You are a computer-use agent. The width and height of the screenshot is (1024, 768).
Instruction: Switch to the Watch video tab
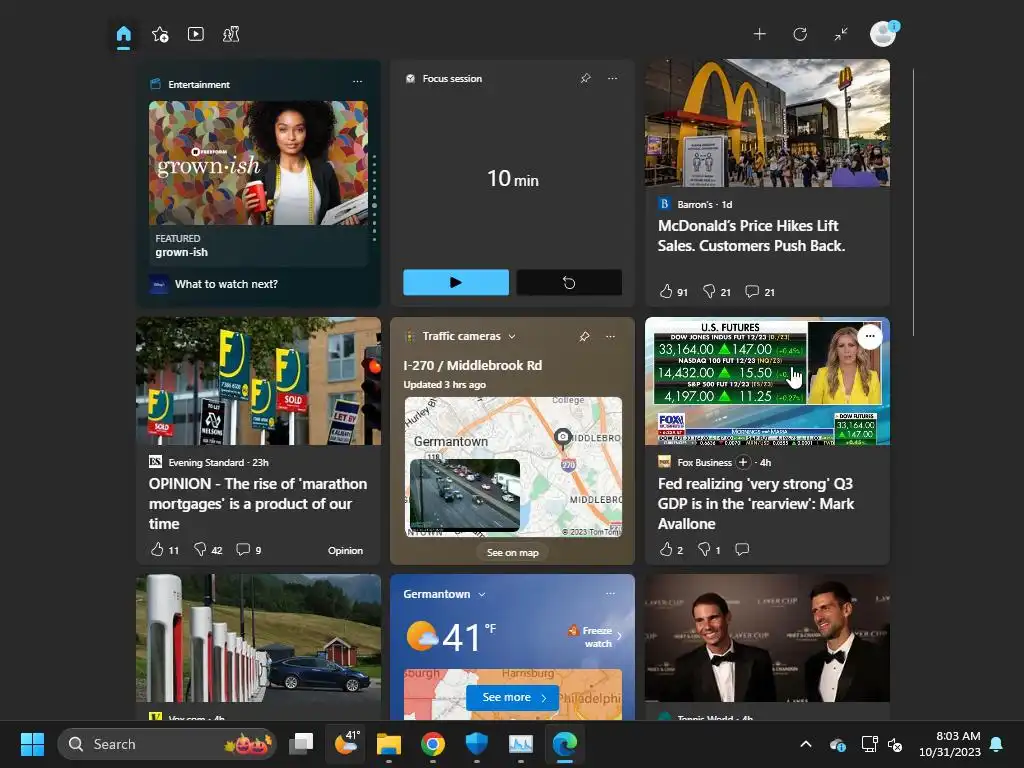pyautogui.click(x=195, y=34)
